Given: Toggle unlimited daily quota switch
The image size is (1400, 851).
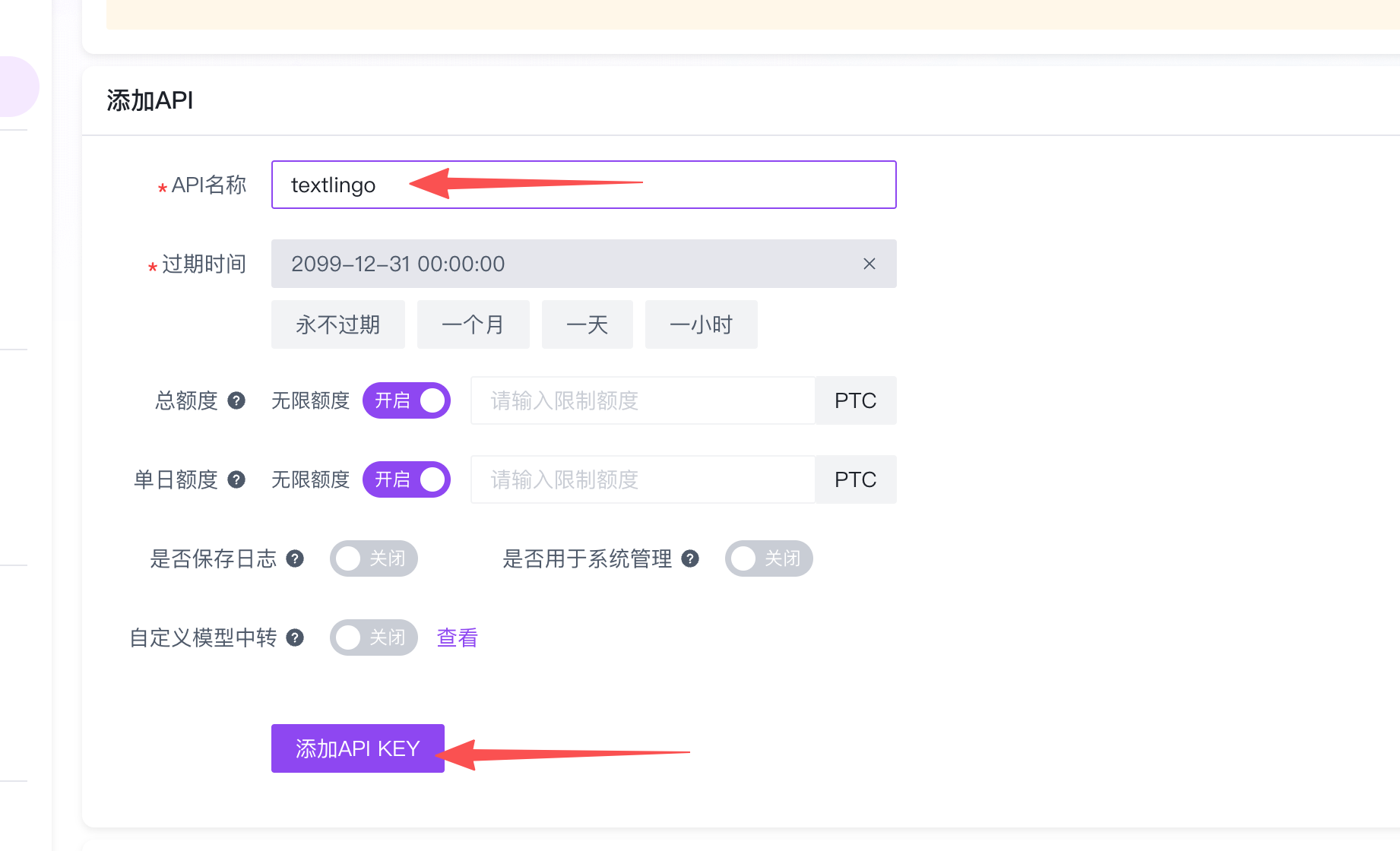Looking at the screenshot, I should [x=407, y=479].
